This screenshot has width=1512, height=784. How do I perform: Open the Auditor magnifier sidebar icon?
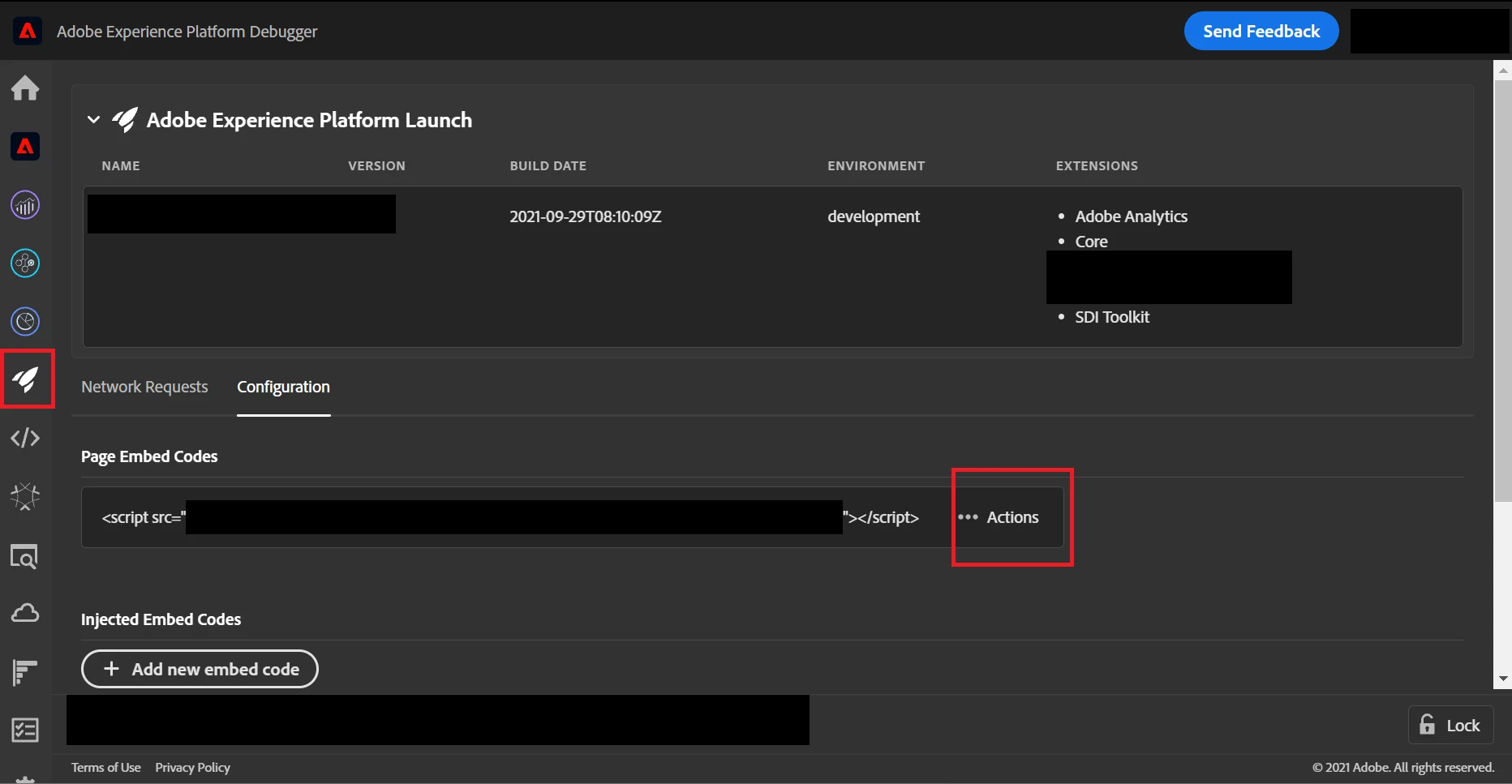coord(24,556)
